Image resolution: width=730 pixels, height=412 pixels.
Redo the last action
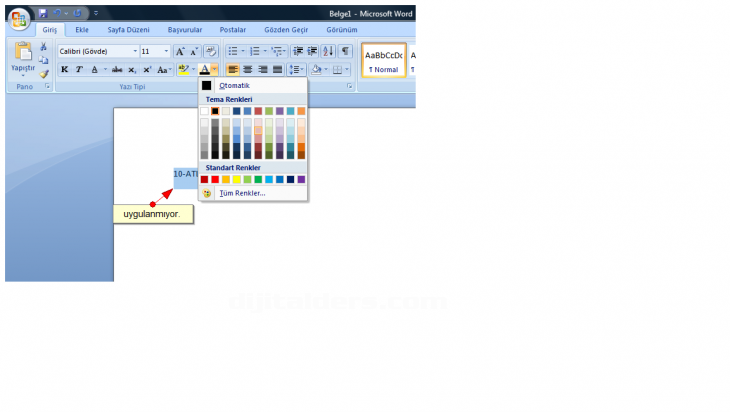(x=77, y=14)
